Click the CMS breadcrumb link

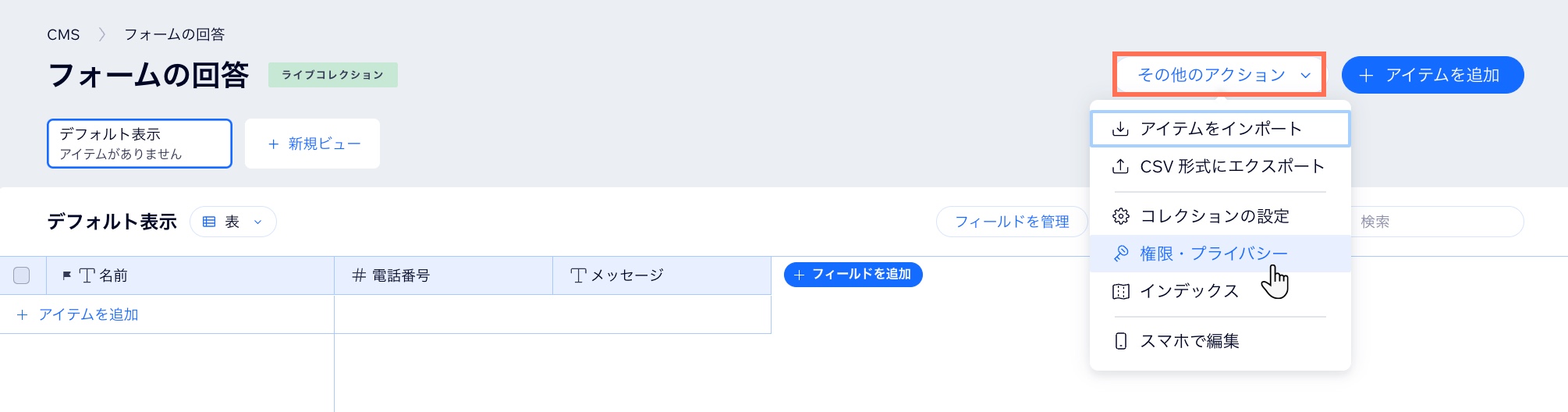tap(63, 34)
